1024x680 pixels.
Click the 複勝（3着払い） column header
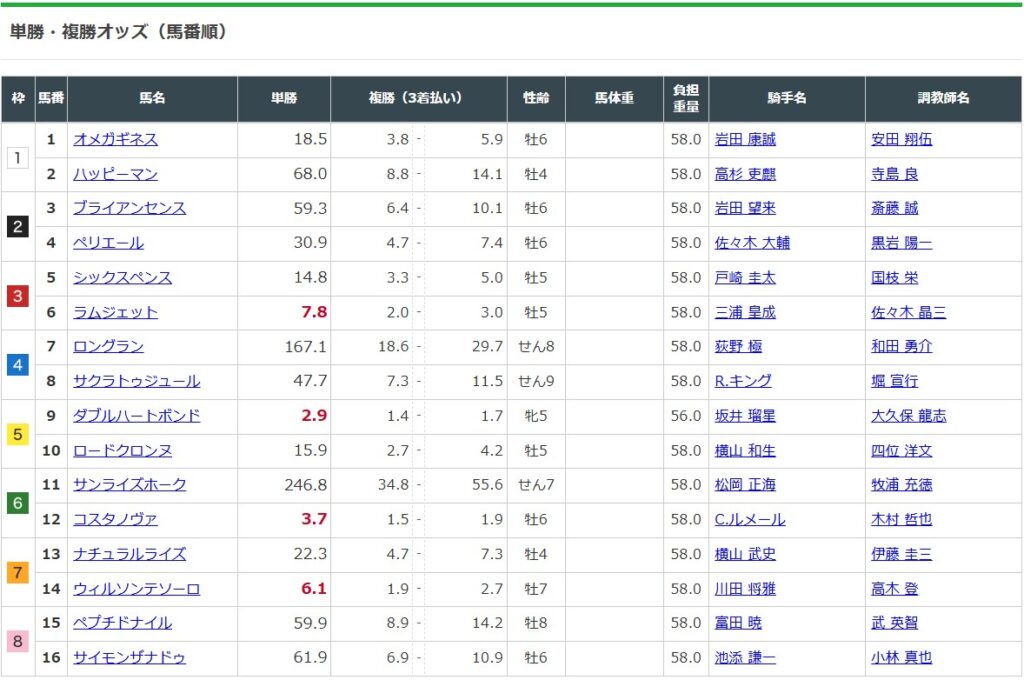coord(419,99)
